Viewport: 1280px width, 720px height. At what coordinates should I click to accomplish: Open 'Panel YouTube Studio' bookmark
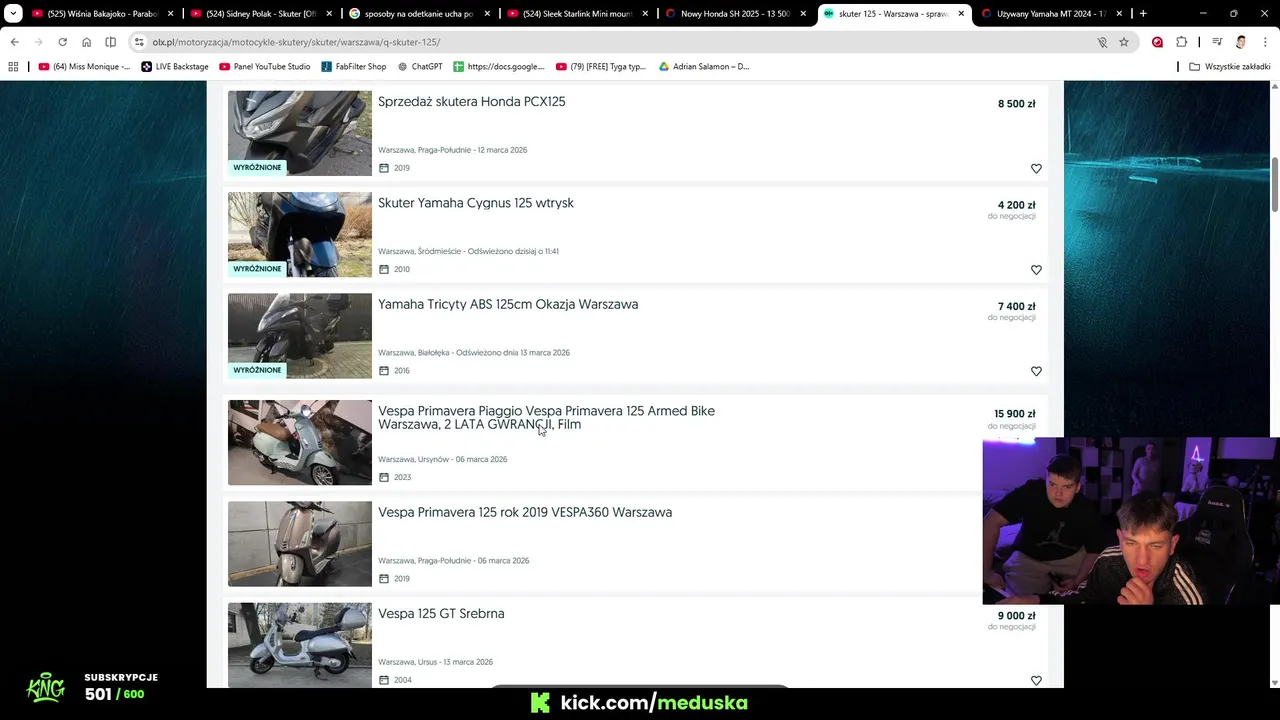click(265, 66)
